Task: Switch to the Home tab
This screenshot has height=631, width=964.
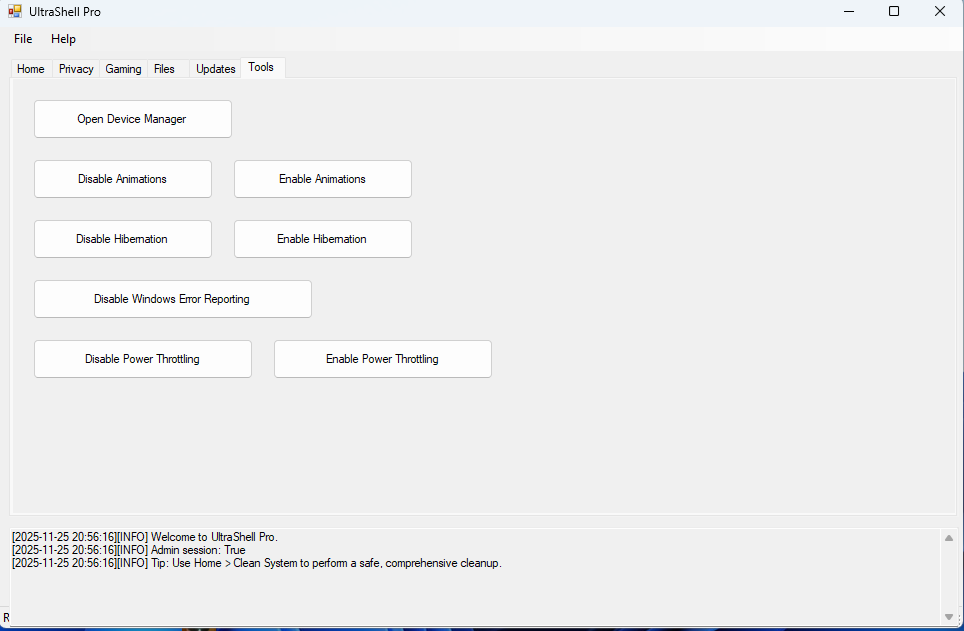Action: [x=31, y=69]
